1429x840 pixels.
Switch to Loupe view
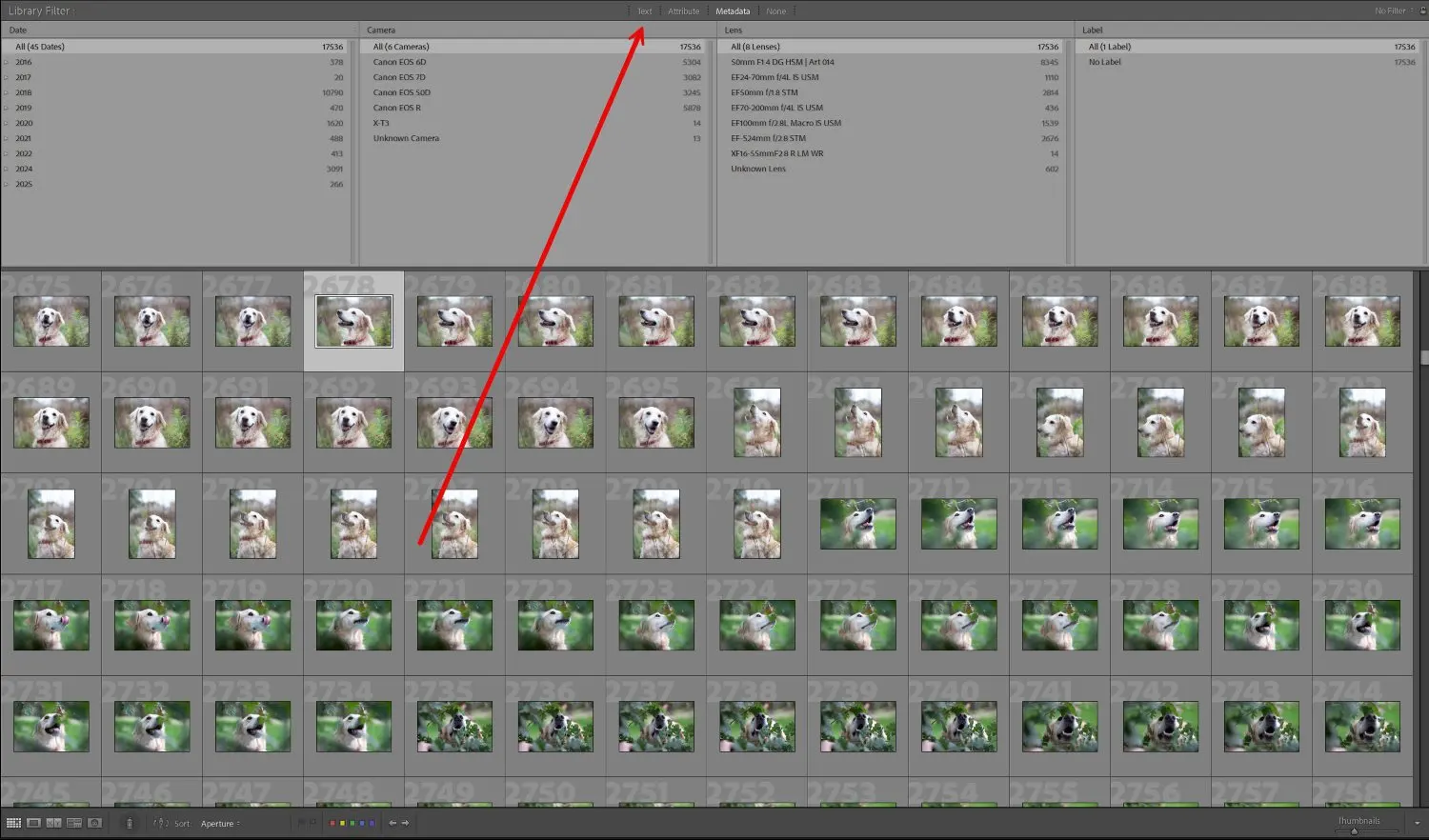[34, 822]
